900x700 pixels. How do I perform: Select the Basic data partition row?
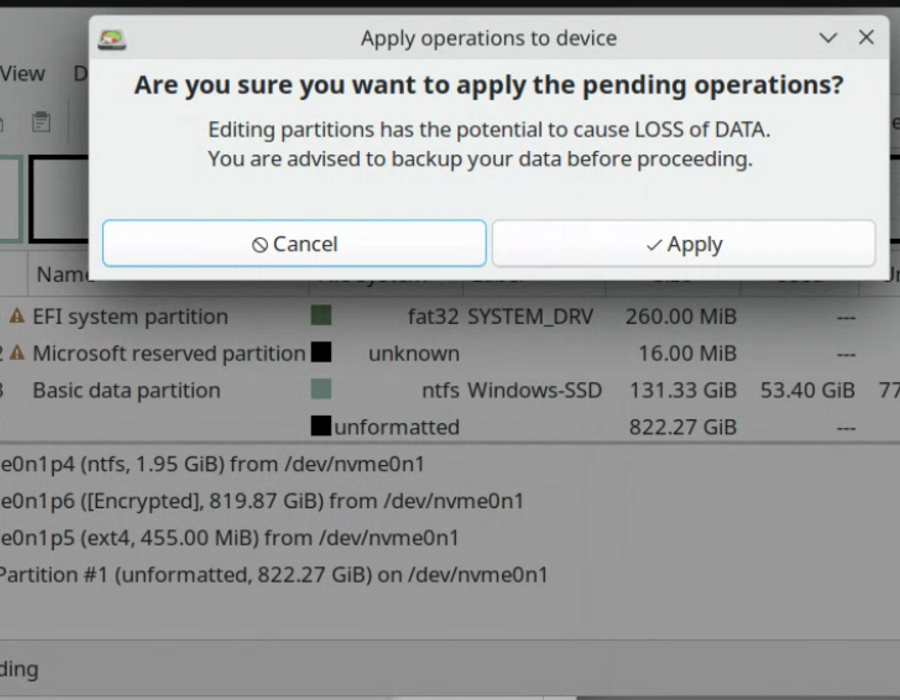point(450,390)
